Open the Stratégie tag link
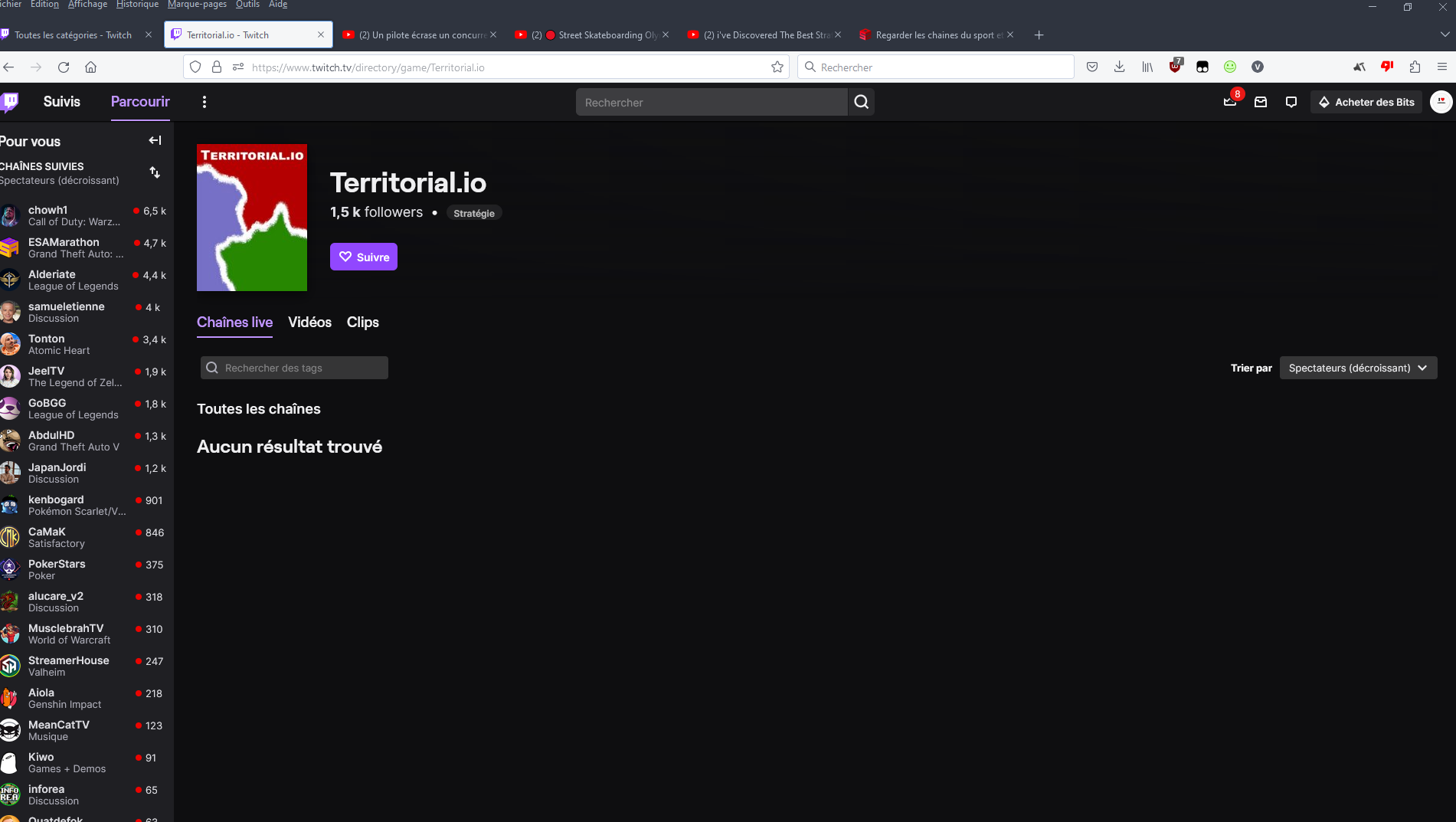 [x=474, y=213]
